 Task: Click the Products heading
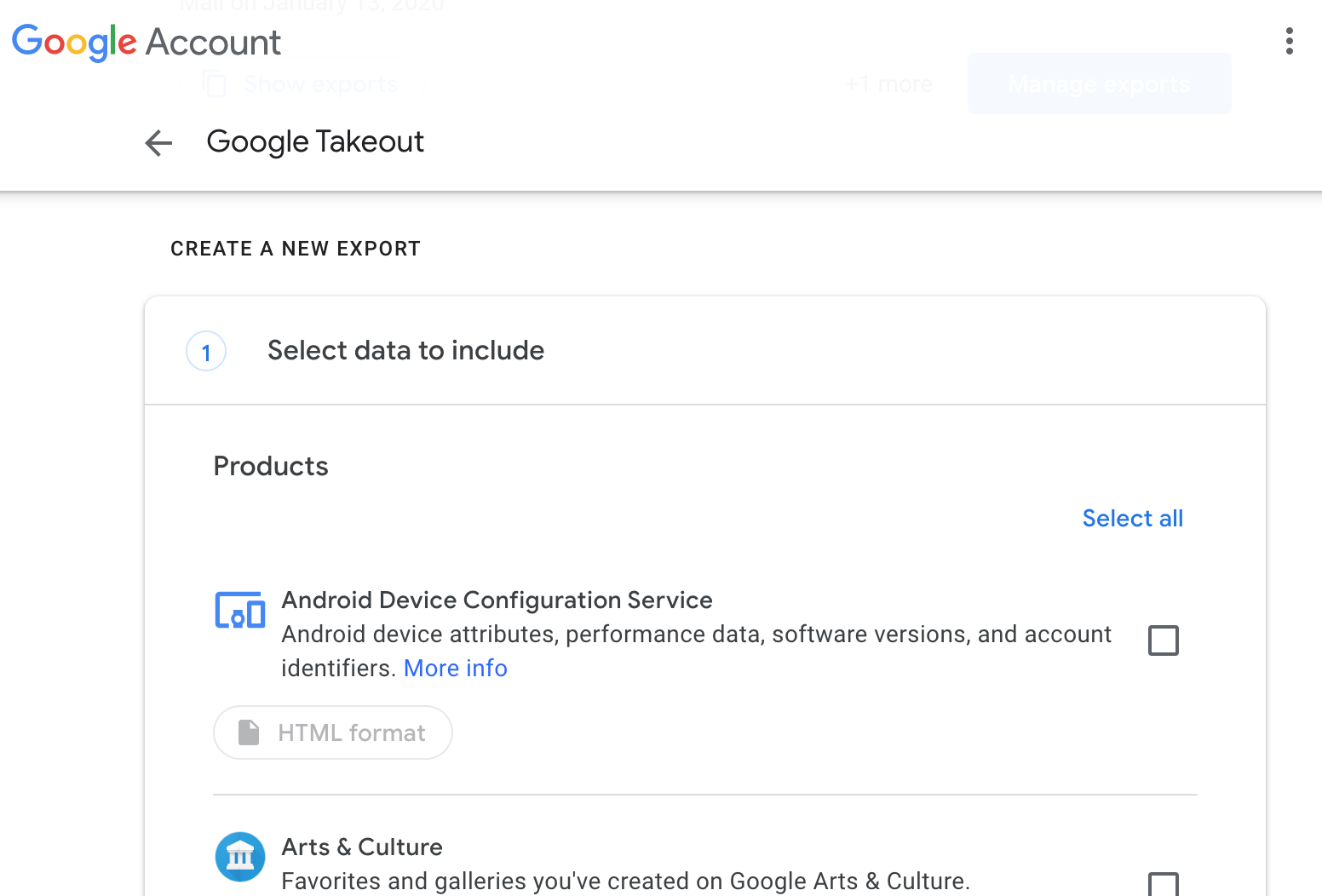pyautogui.click(x=271, y=467)
